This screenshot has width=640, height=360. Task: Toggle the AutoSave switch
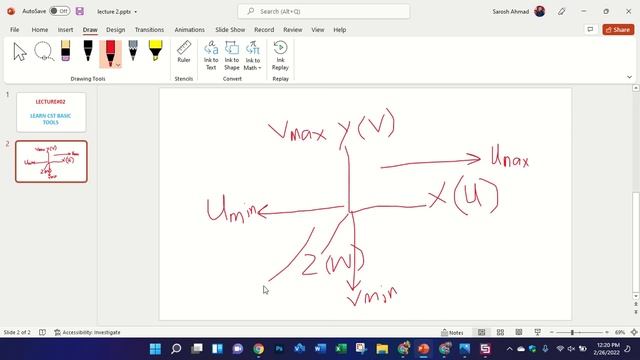point(60,11)
